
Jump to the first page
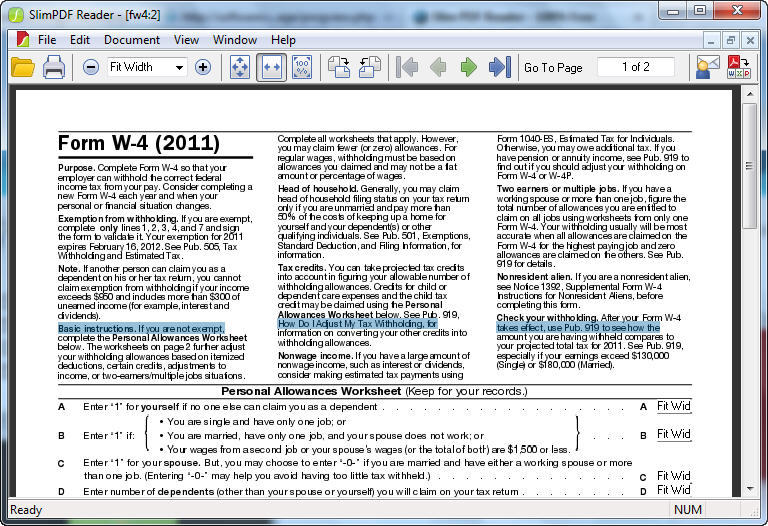click(x=407, y=67)
